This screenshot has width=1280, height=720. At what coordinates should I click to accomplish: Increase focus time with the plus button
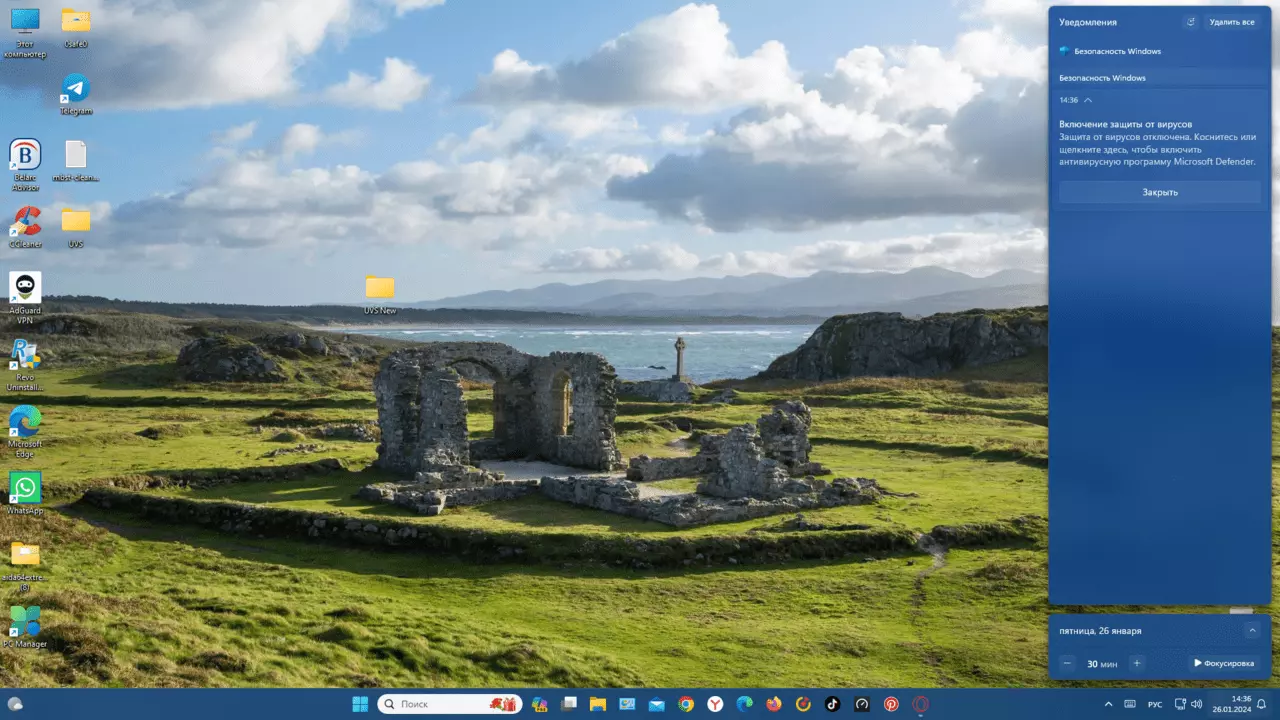[1136, 663]
